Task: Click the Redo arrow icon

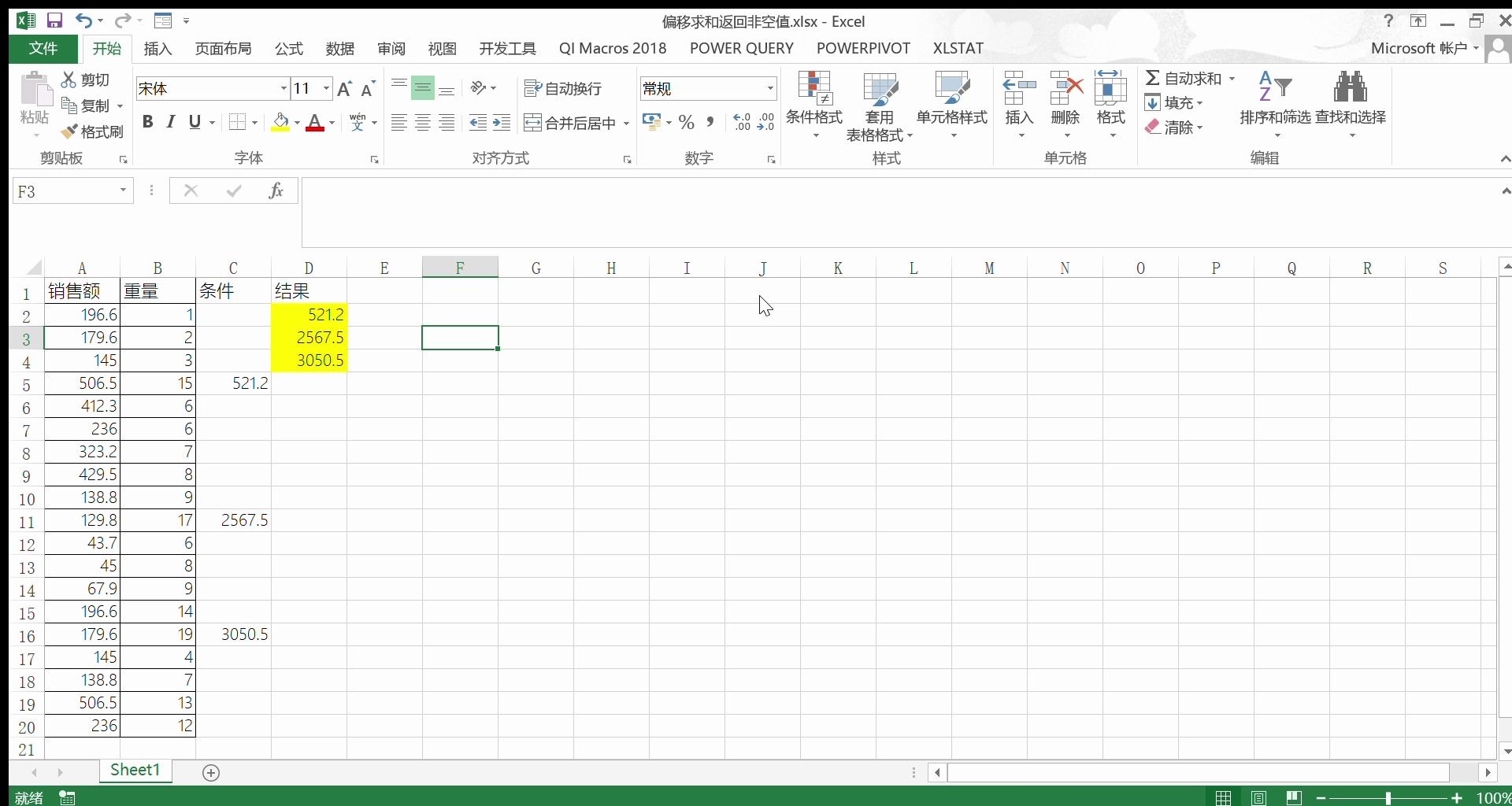Action: 122,20
